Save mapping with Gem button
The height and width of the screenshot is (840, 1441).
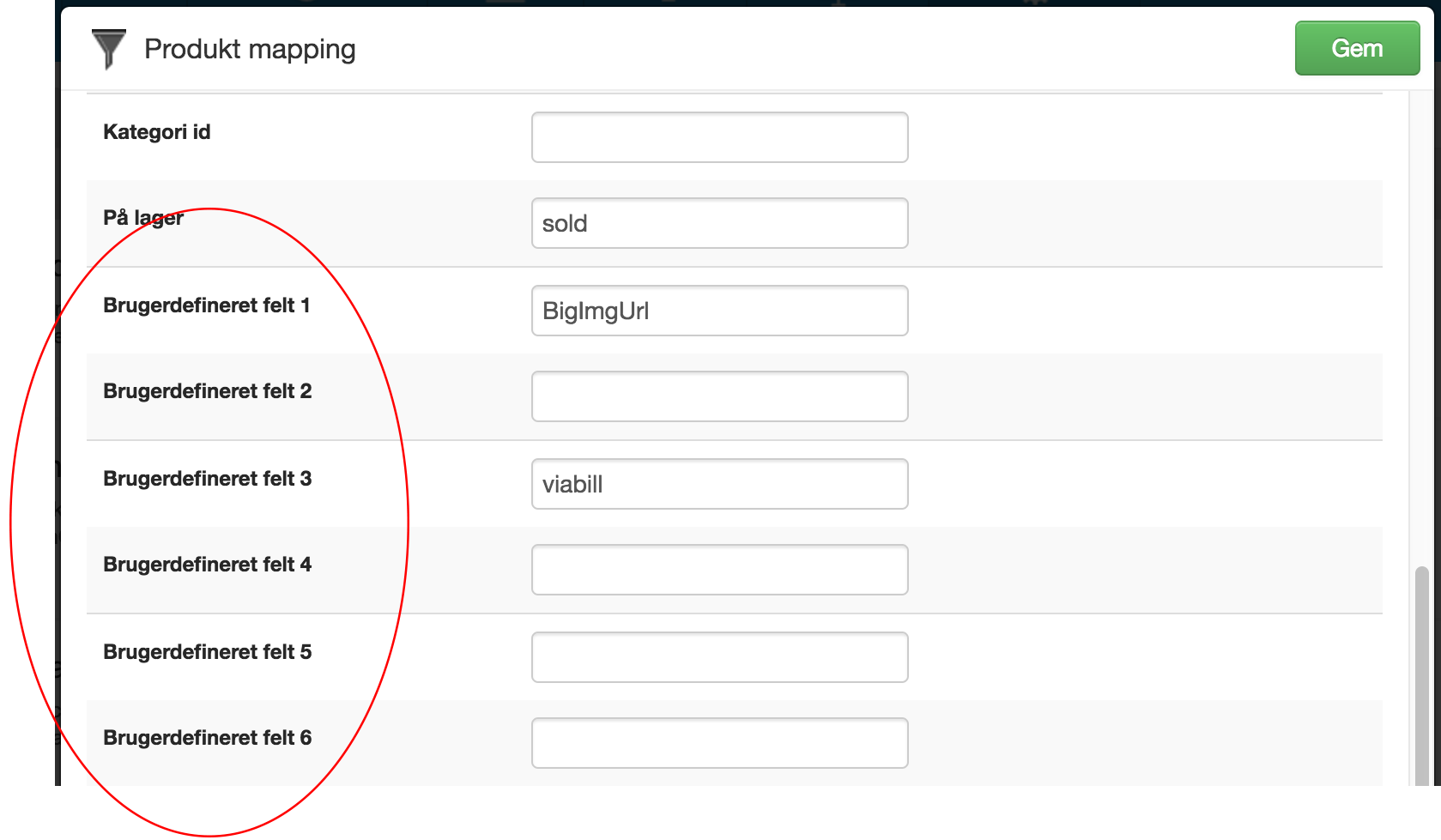coord(1357,48)
